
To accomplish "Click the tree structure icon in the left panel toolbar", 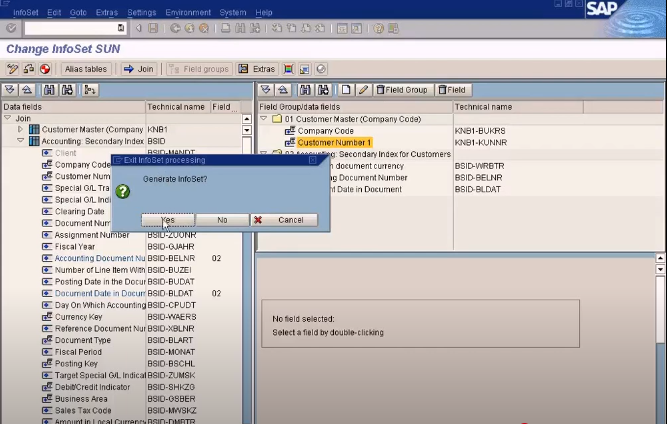I will click(90, 90).
